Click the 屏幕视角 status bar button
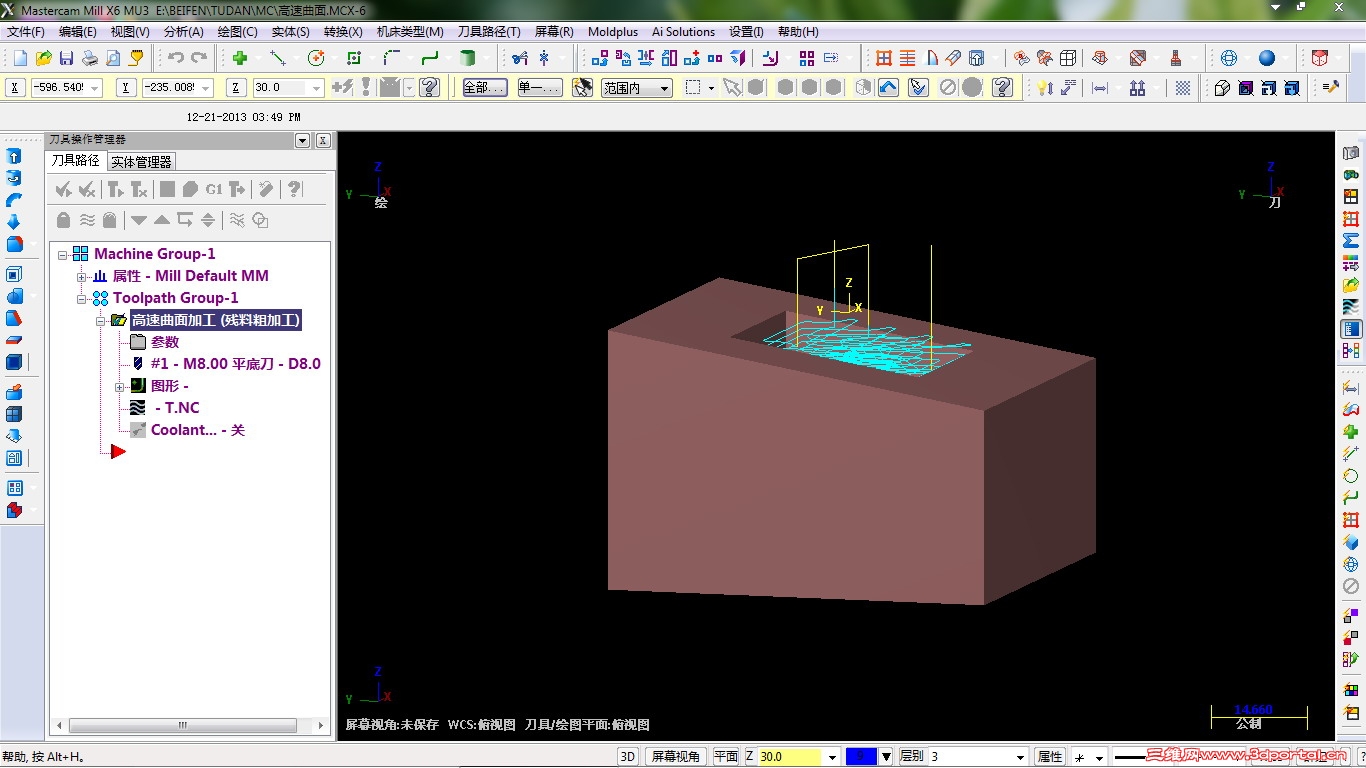The image size is (1366, 768). point(676,757)
